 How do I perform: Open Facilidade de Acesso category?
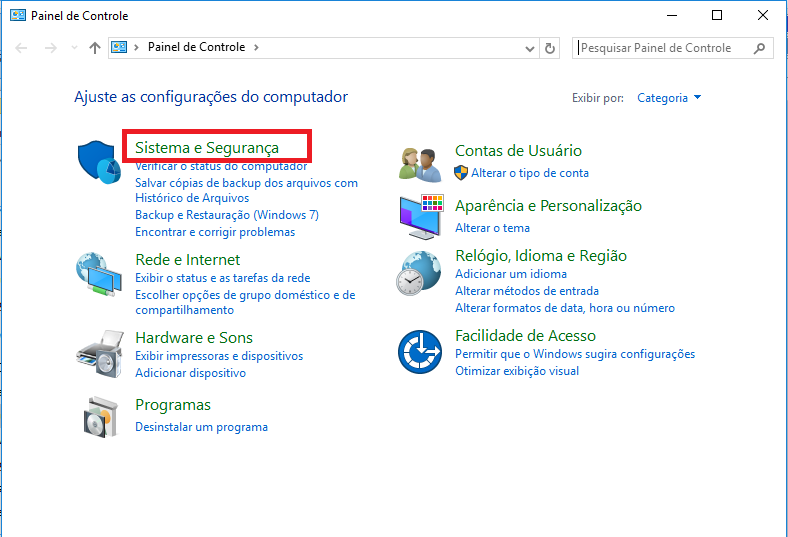(525, 336)
